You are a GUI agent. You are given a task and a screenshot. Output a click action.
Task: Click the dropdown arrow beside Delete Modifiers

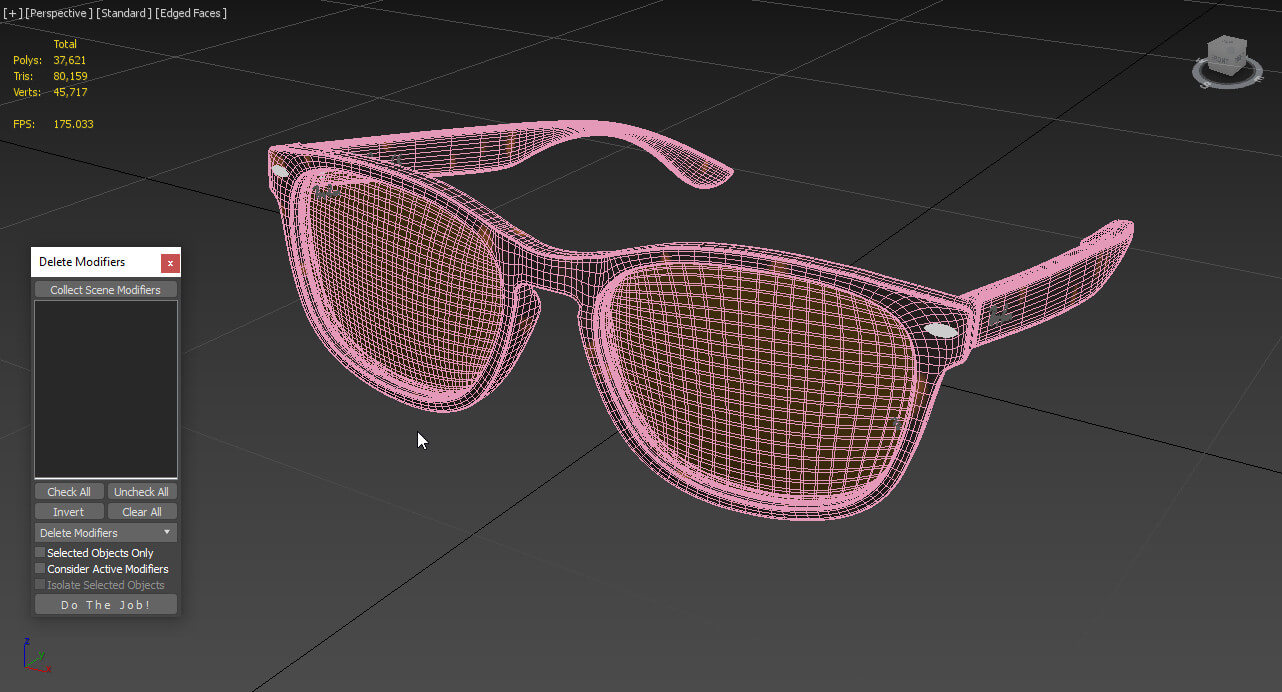[167, 533]
